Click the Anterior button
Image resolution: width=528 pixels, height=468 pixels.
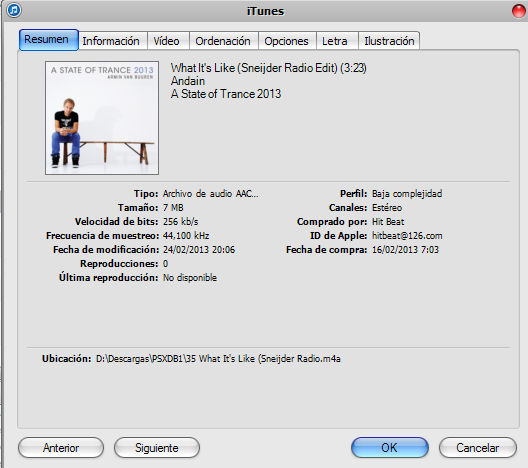click(61, 448)
